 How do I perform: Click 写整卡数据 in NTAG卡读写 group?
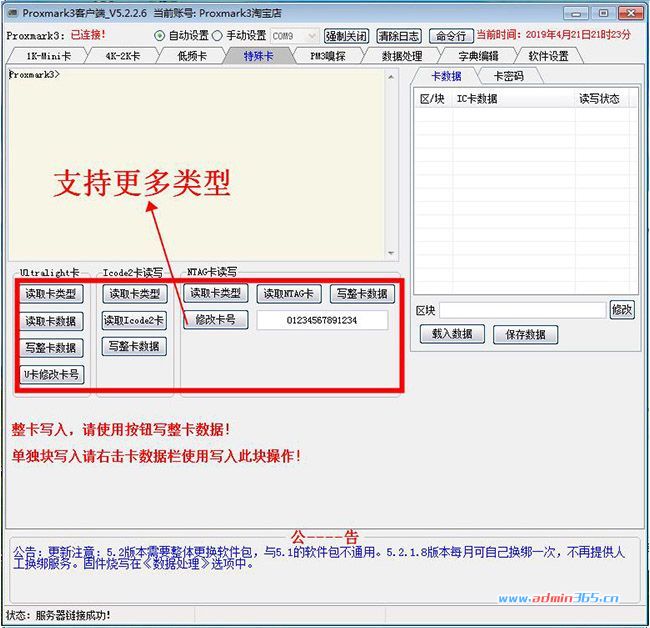coord(362,294)
